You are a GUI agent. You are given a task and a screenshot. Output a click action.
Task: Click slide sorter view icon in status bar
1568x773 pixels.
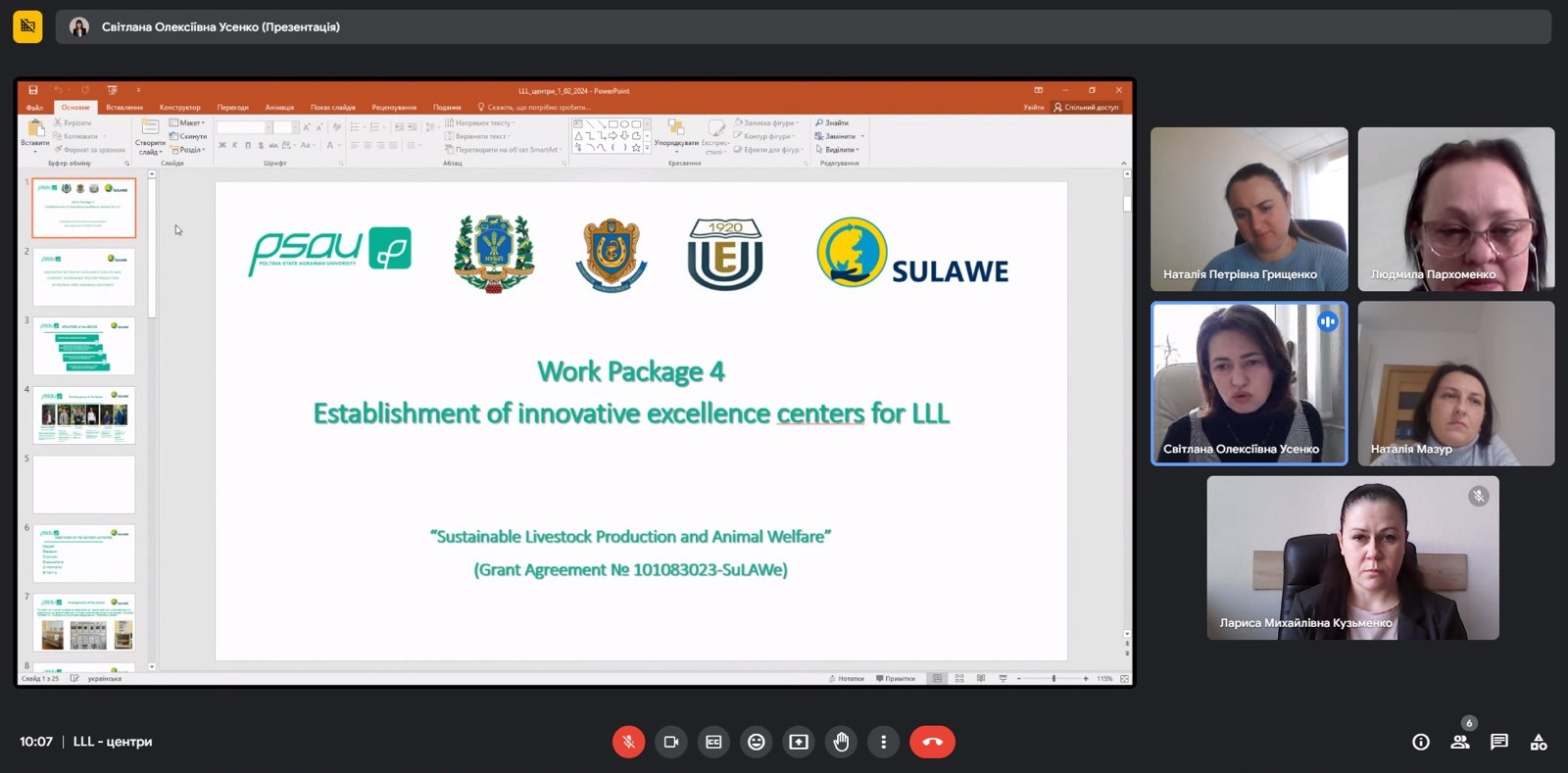959,678
